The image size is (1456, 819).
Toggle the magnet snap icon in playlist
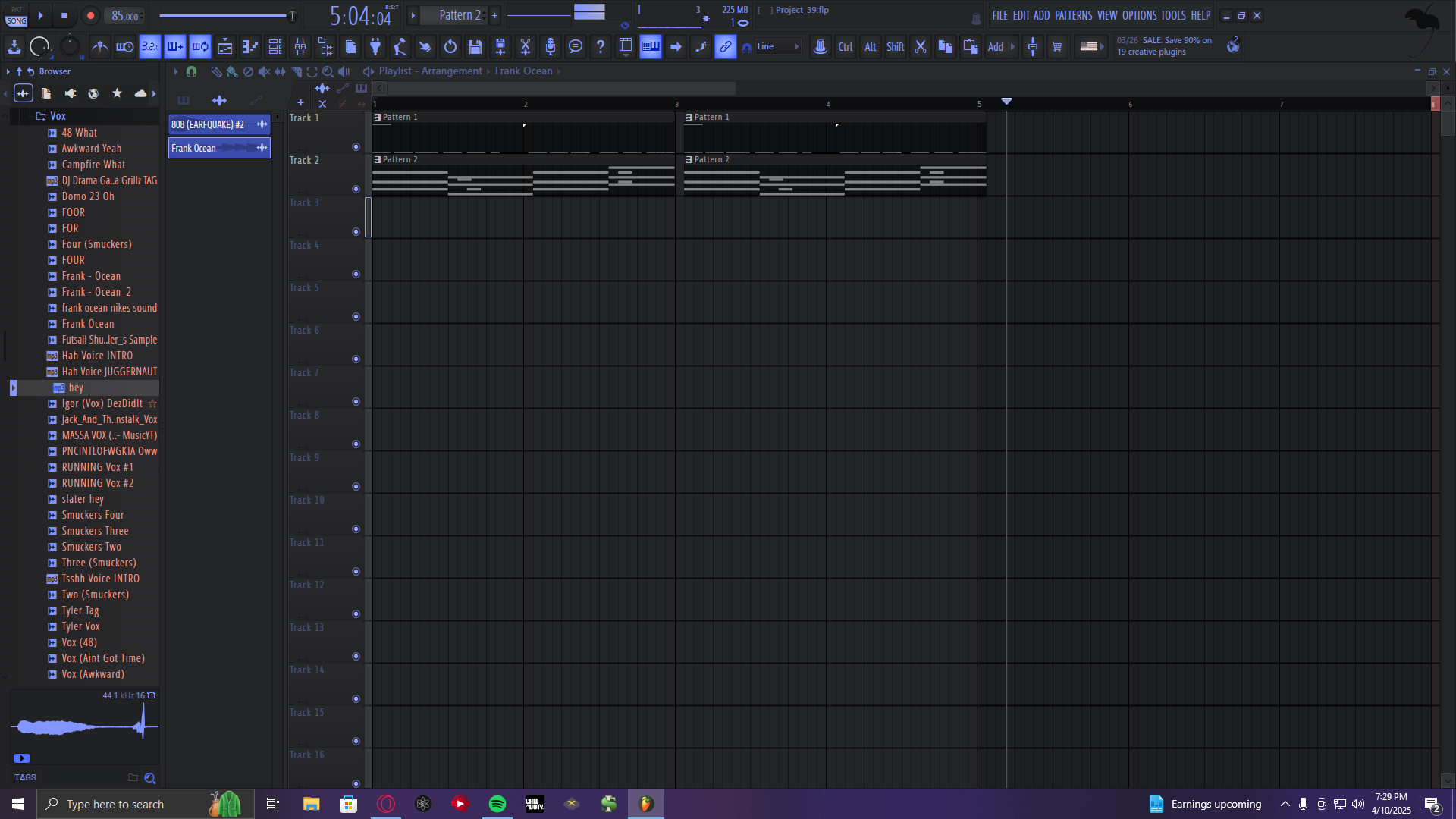(191, 71)
